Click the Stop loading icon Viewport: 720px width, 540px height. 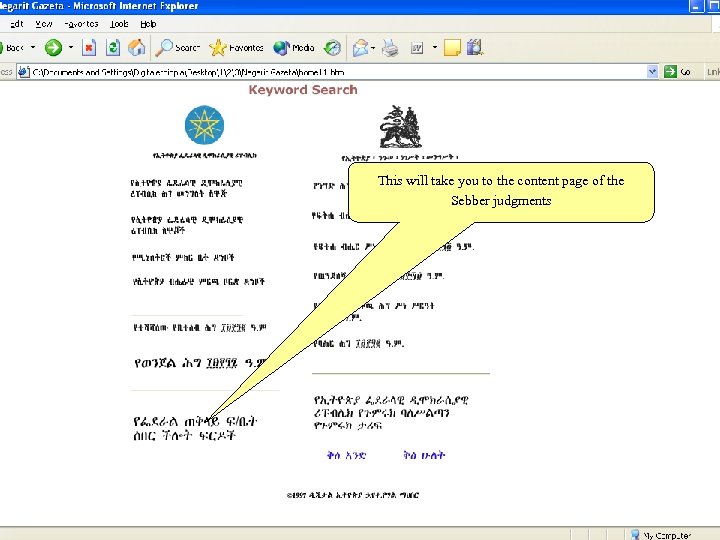click(89, 47)
